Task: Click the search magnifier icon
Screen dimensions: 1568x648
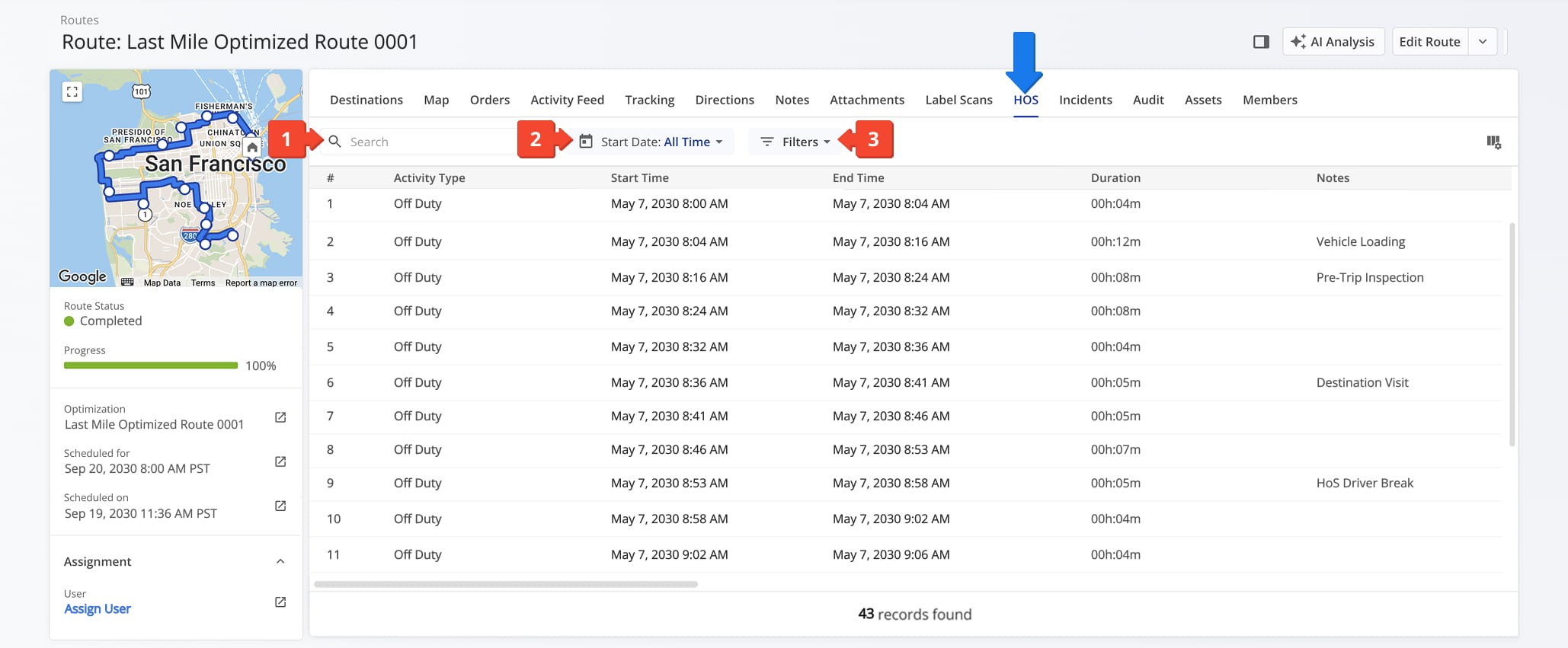Action: coord(334,142)
